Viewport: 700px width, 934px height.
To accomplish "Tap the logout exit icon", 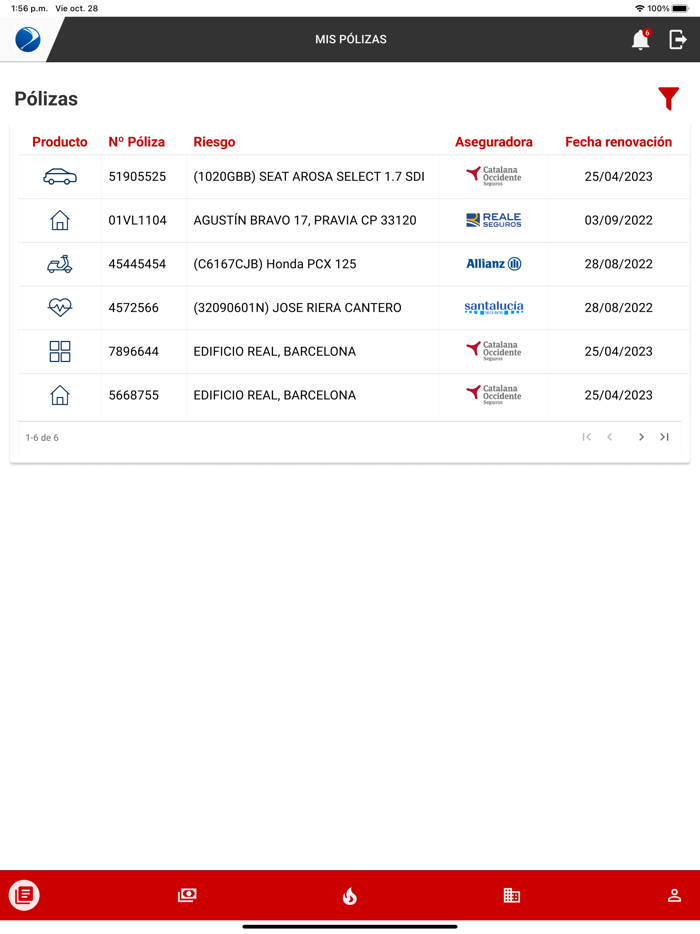I will pos(678,40).
